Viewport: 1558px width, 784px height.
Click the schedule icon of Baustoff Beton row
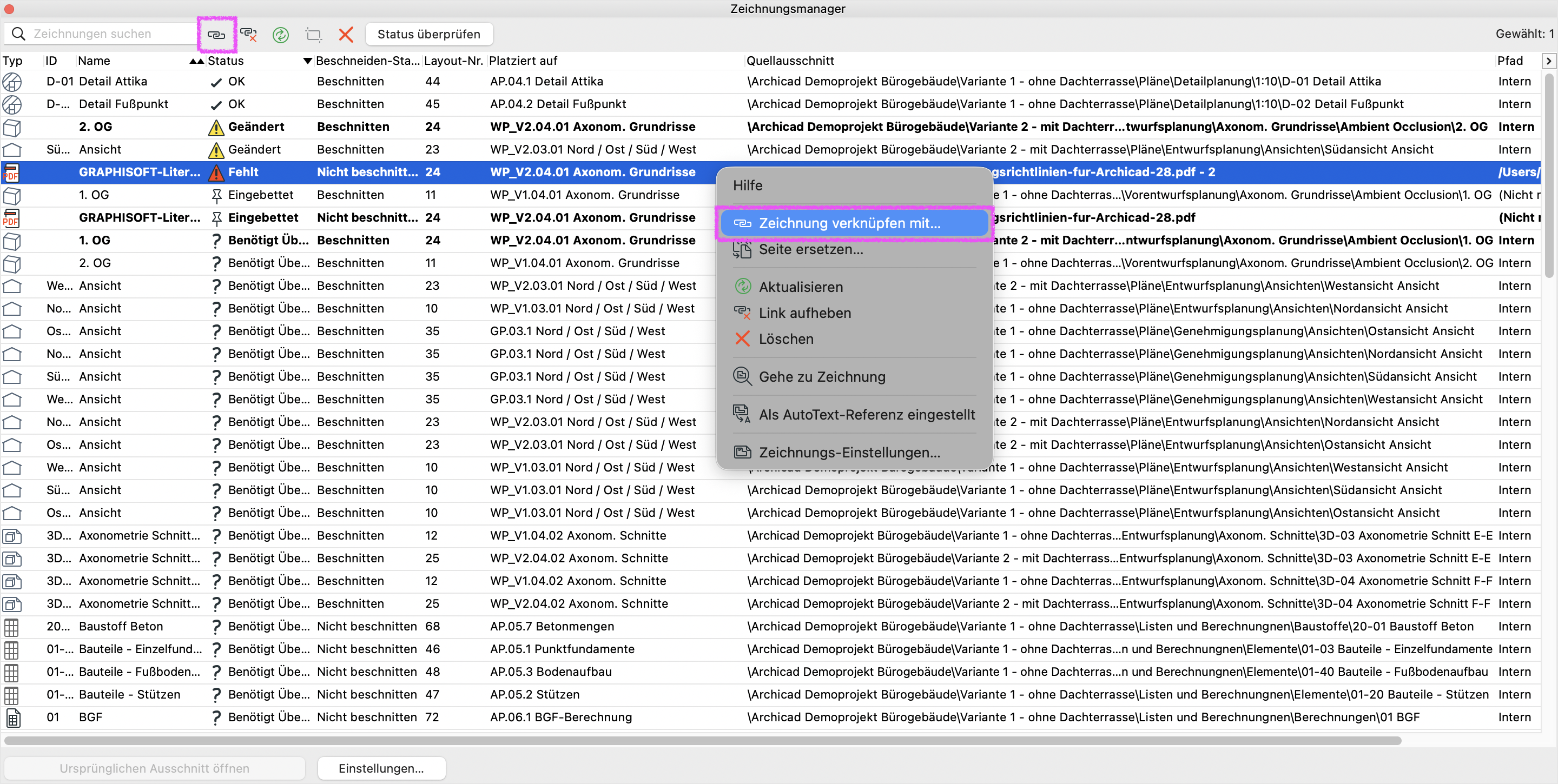11,627
